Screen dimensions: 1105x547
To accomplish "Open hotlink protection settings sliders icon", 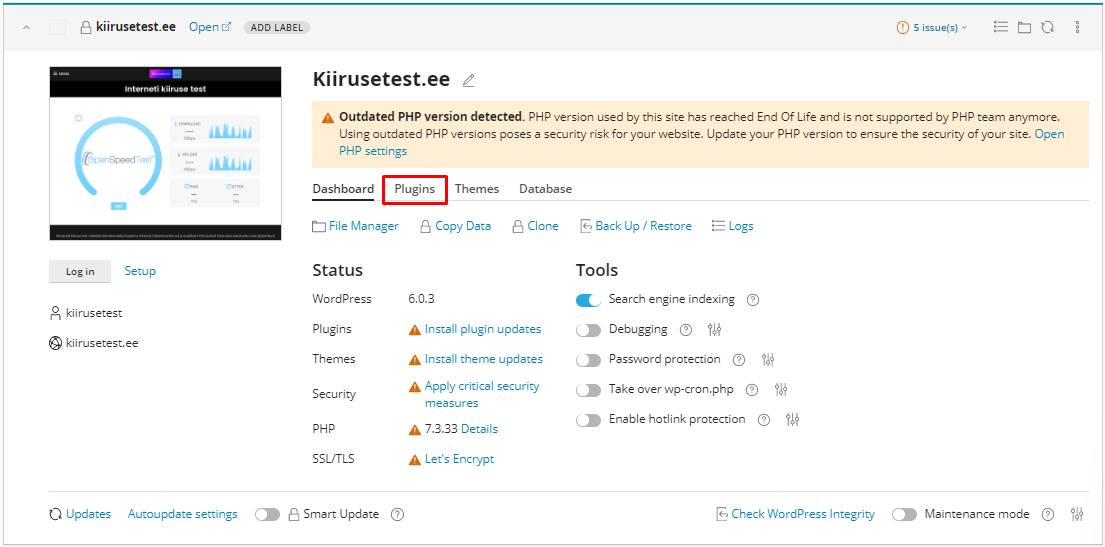I will (x=793, y=419).
